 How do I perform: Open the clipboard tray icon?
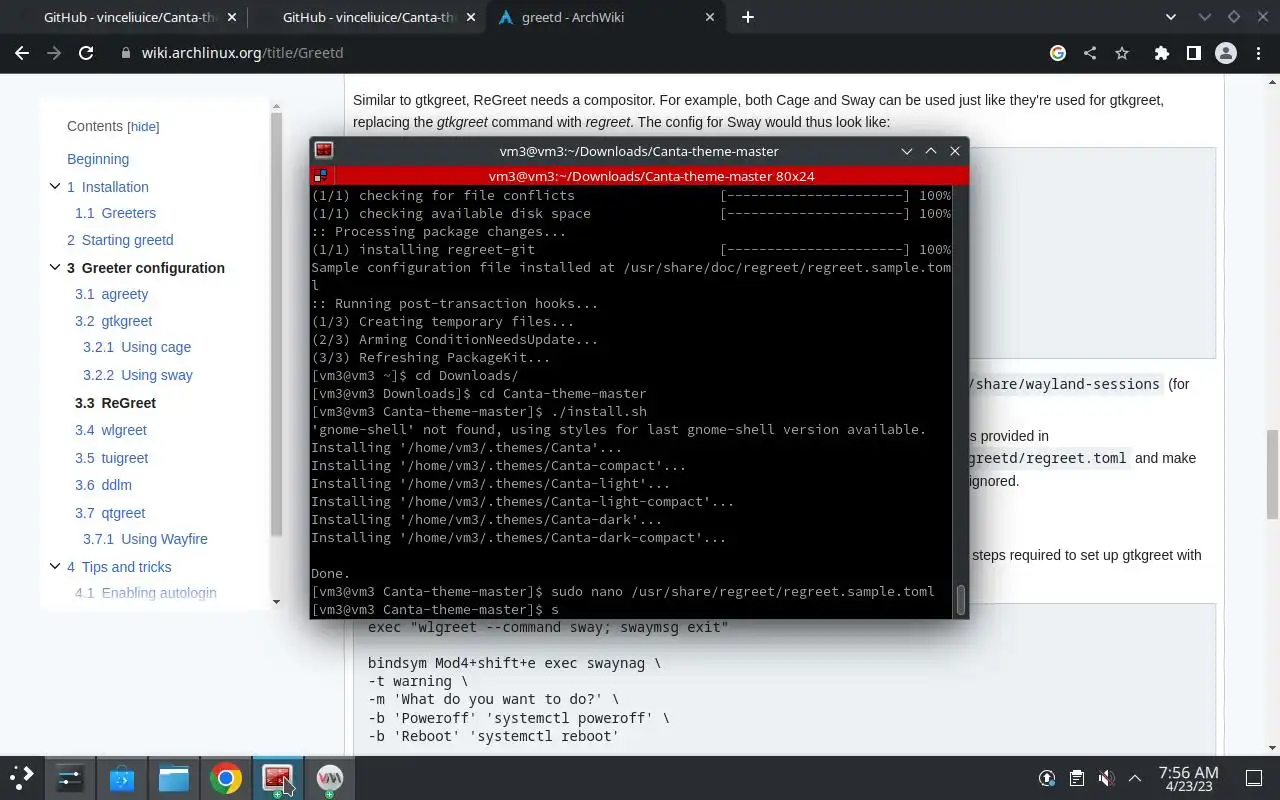pos(1076,778)
